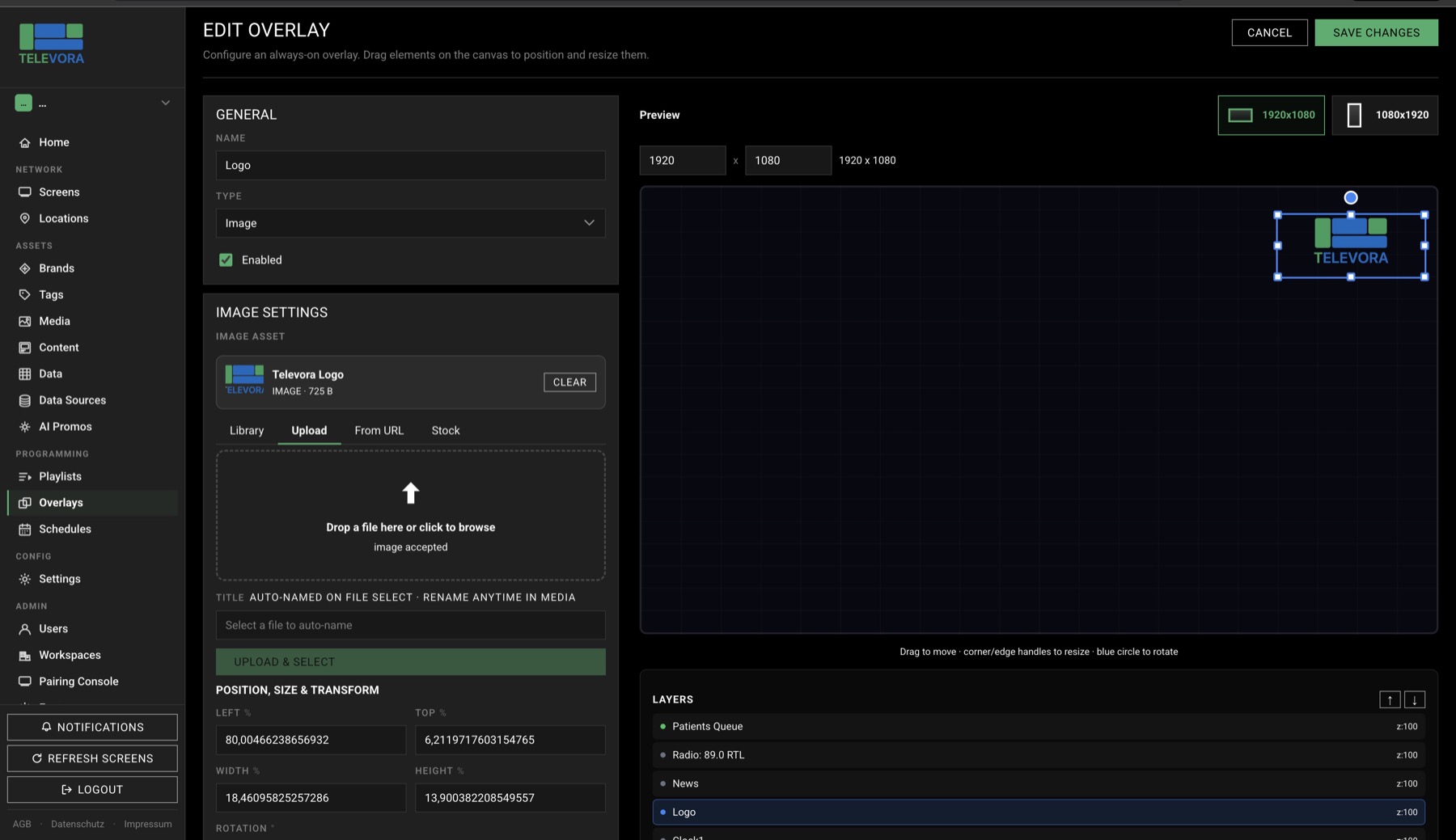Open Media via picture icon

pos(25,321)
